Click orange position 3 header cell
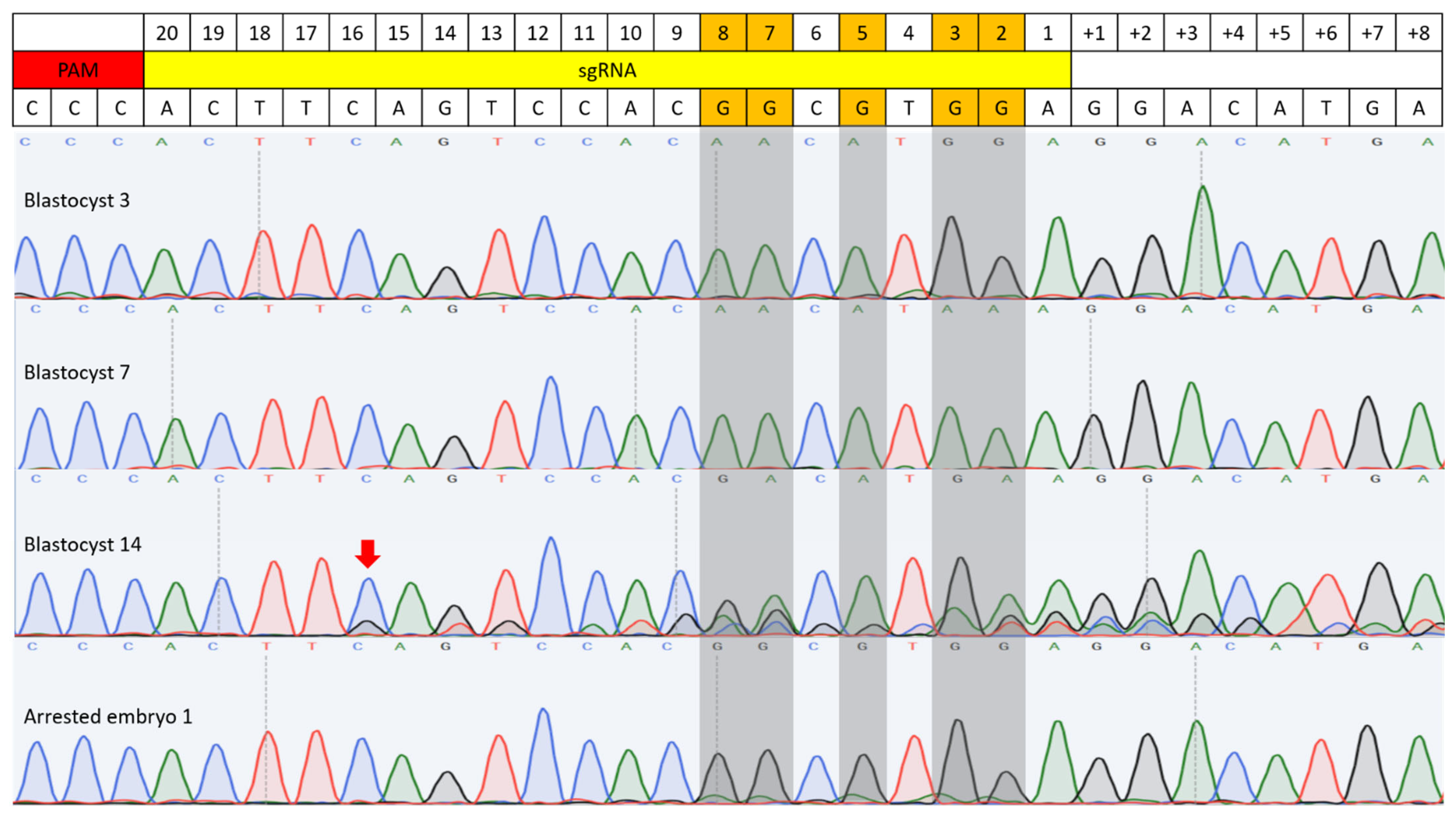The width and height of the screenshot is (1456, 820). (955, 33)
